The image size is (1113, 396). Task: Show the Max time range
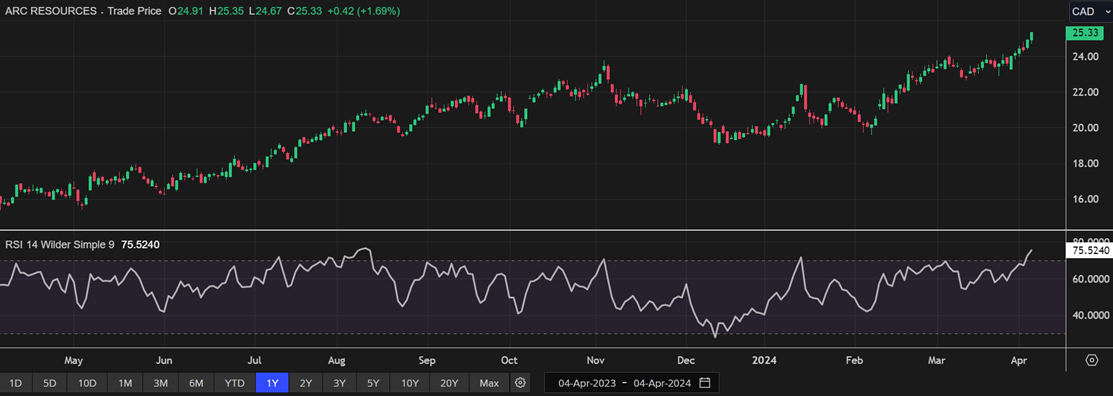pos(489,383)
